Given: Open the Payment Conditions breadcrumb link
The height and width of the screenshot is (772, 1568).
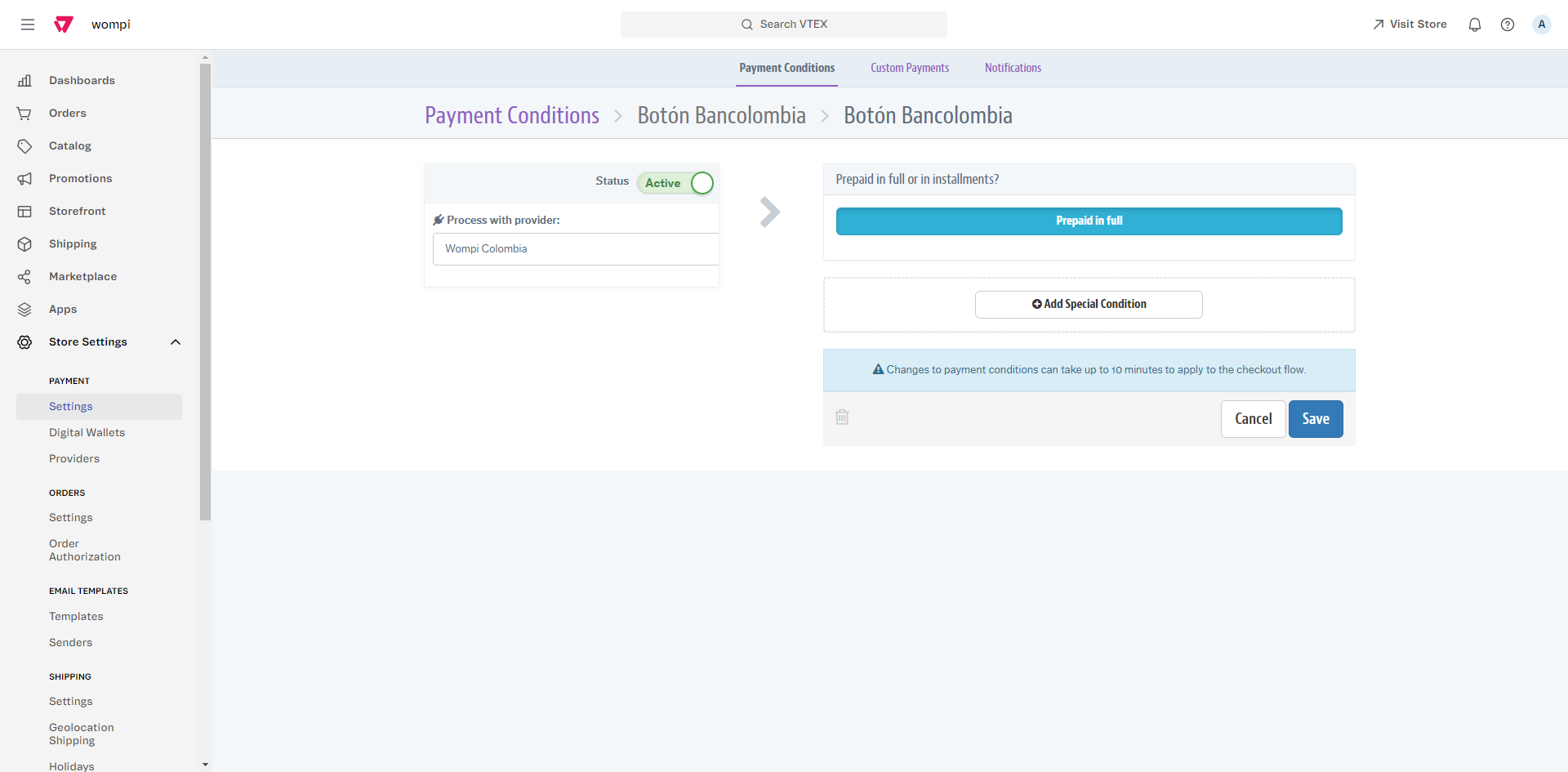Looking at the screenshot, I should pos(511,116).
